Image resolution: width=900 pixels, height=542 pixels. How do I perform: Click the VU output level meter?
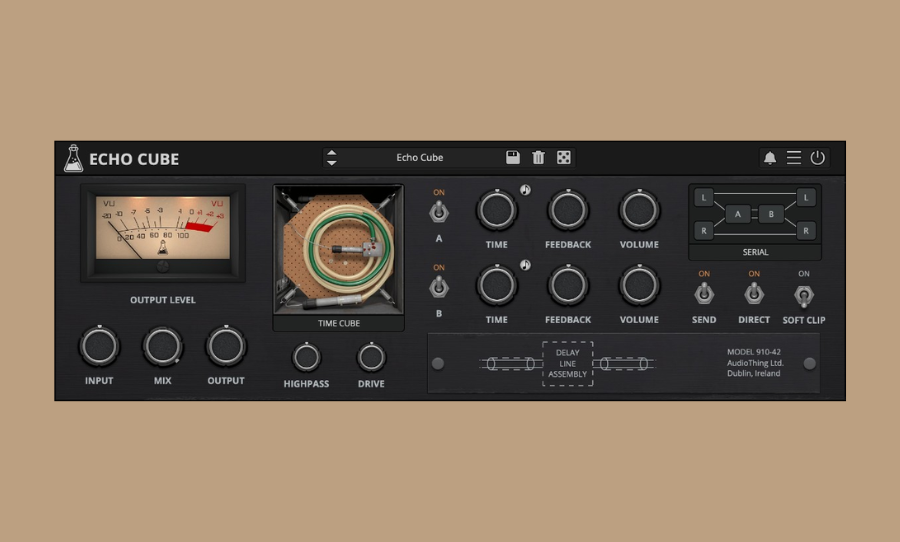pos(162,232)
